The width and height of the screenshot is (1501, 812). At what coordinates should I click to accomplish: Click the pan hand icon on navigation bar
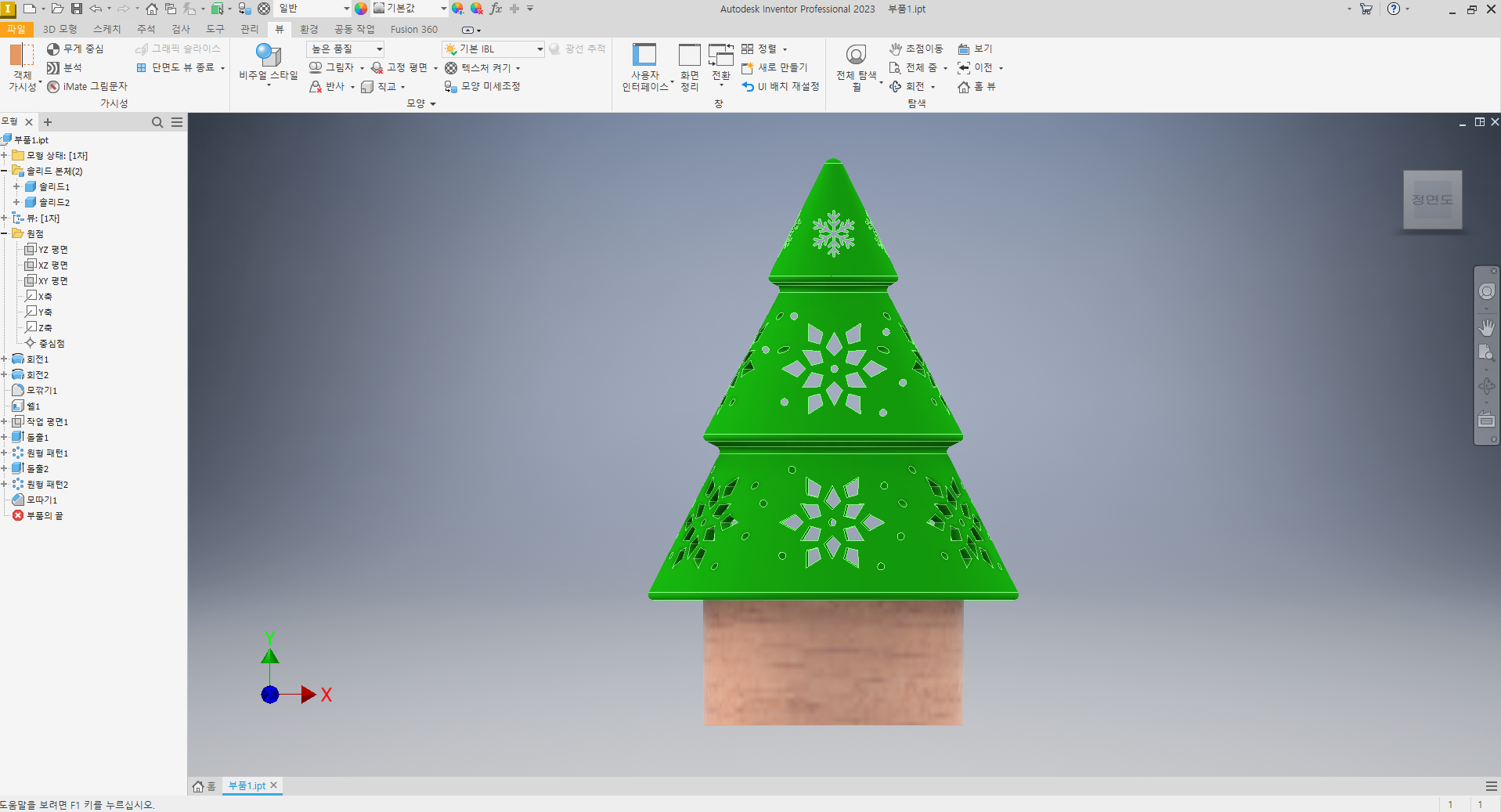tap(1486, 327)
